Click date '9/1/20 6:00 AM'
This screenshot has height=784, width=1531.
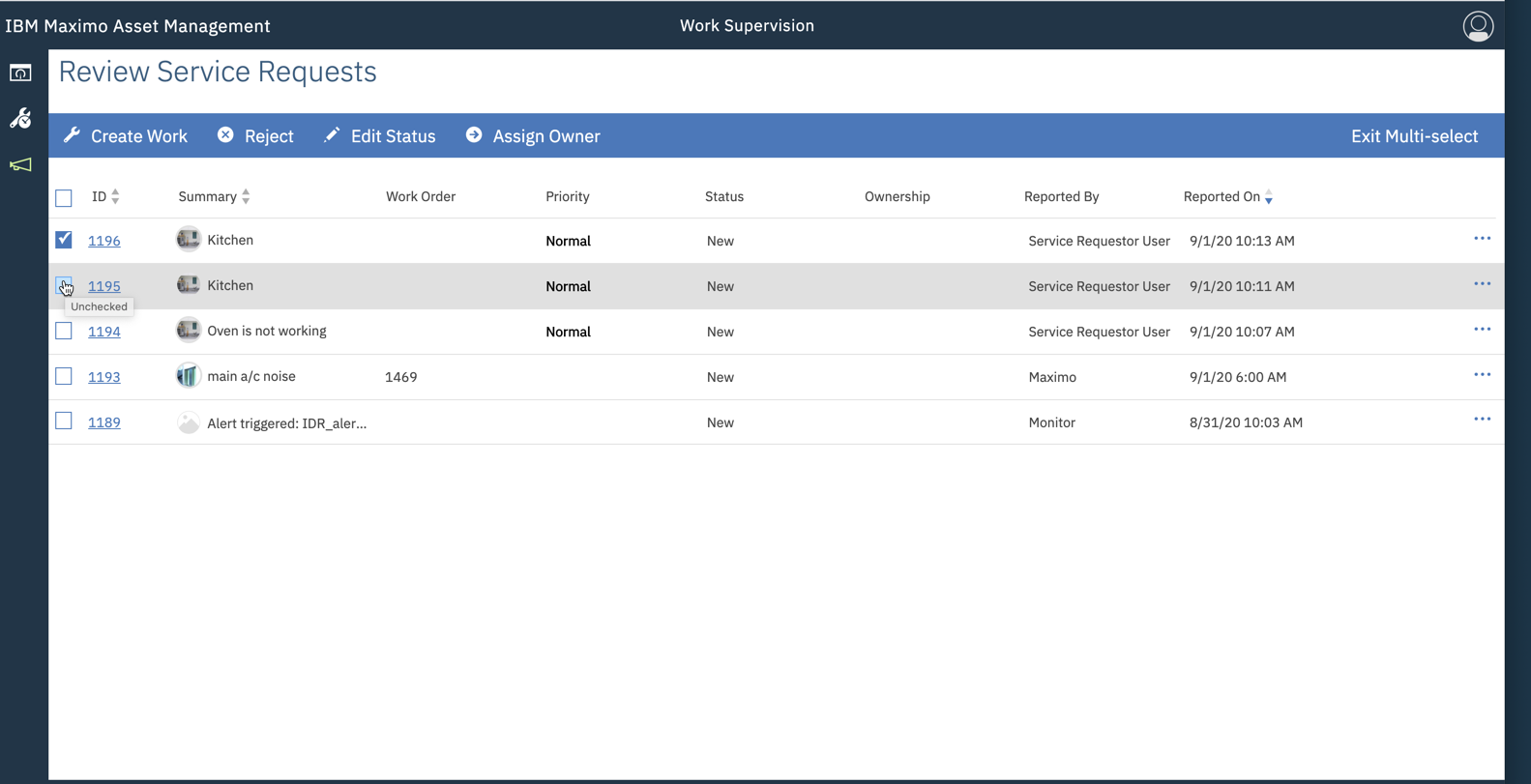[1238, 377]
